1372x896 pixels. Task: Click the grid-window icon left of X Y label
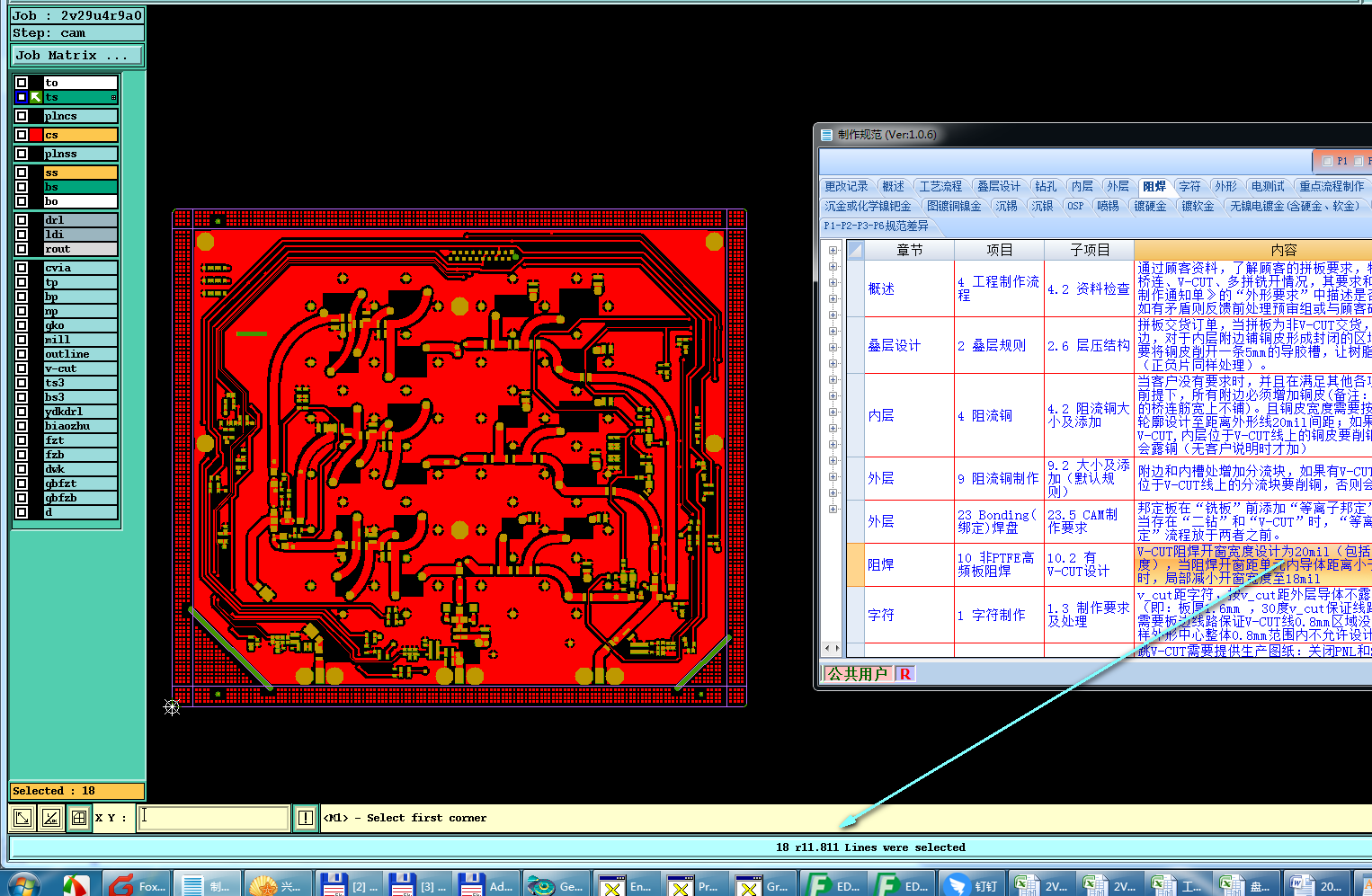click(79, 818)
